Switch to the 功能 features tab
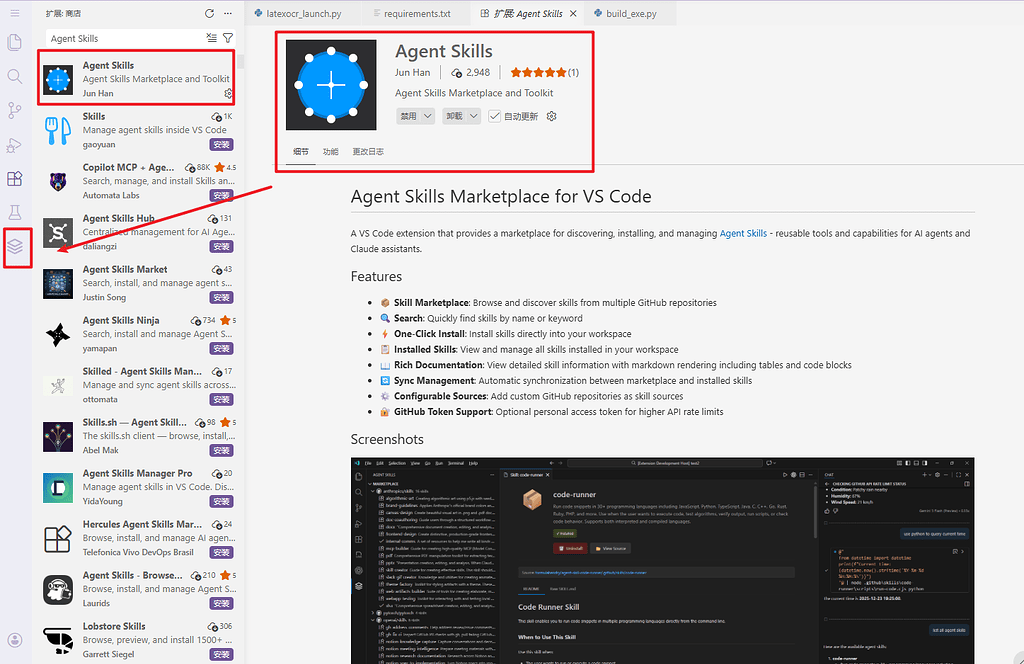 click(330, 151)
